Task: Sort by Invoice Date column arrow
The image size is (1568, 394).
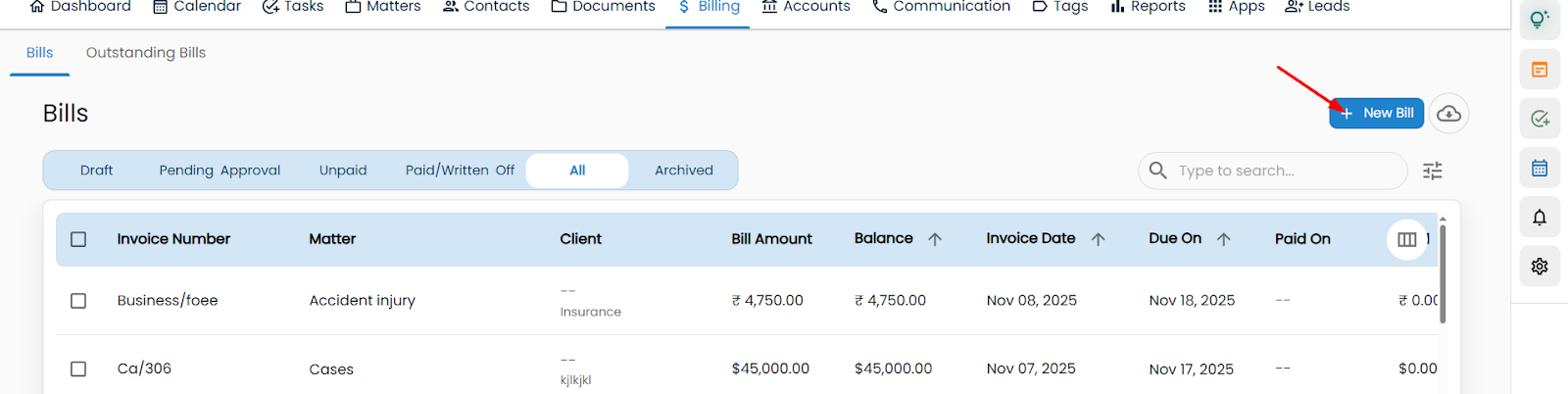Action: click(x=1098, y=239)
